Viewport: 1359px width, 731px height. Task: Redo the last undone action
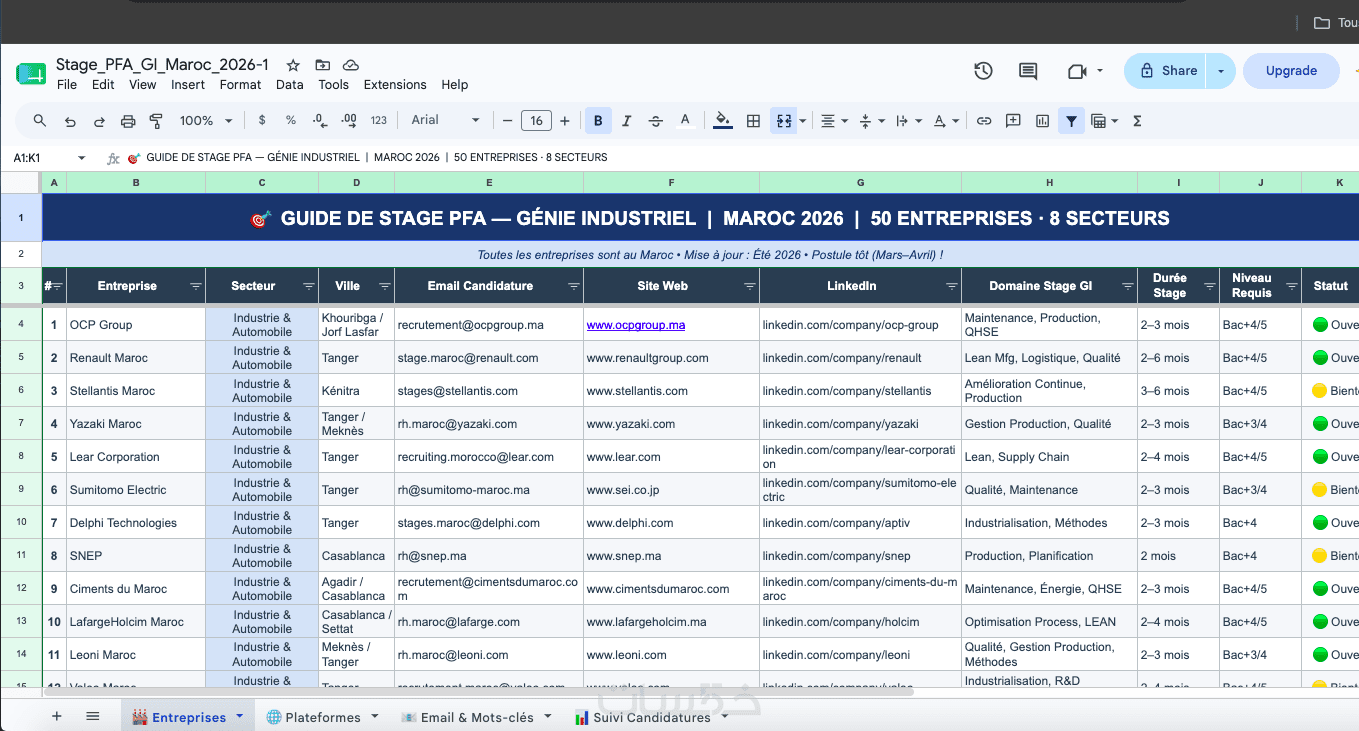tap(99, 121)
